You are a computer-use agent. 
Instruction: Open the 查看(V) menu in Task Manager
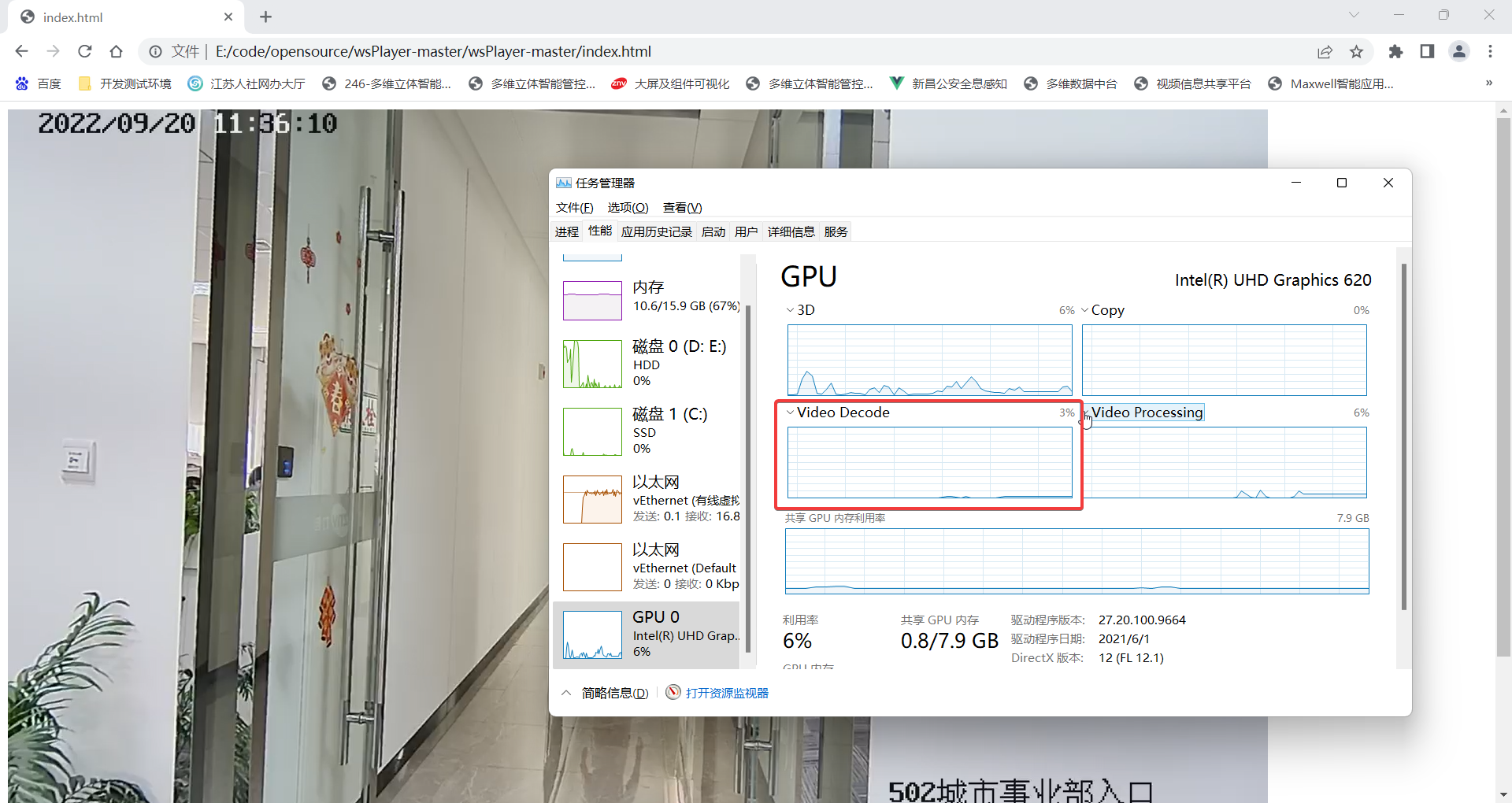pos(682,207)
